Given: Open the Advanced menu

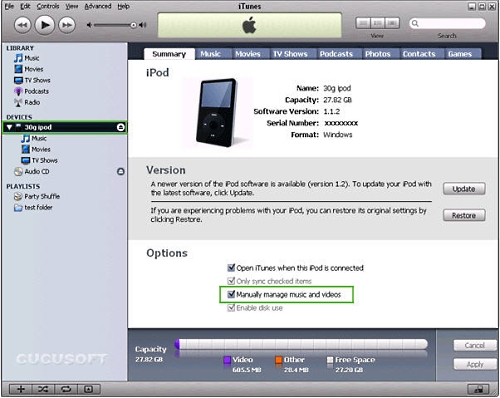Looking at the screenshot, I should click(98, 6).
